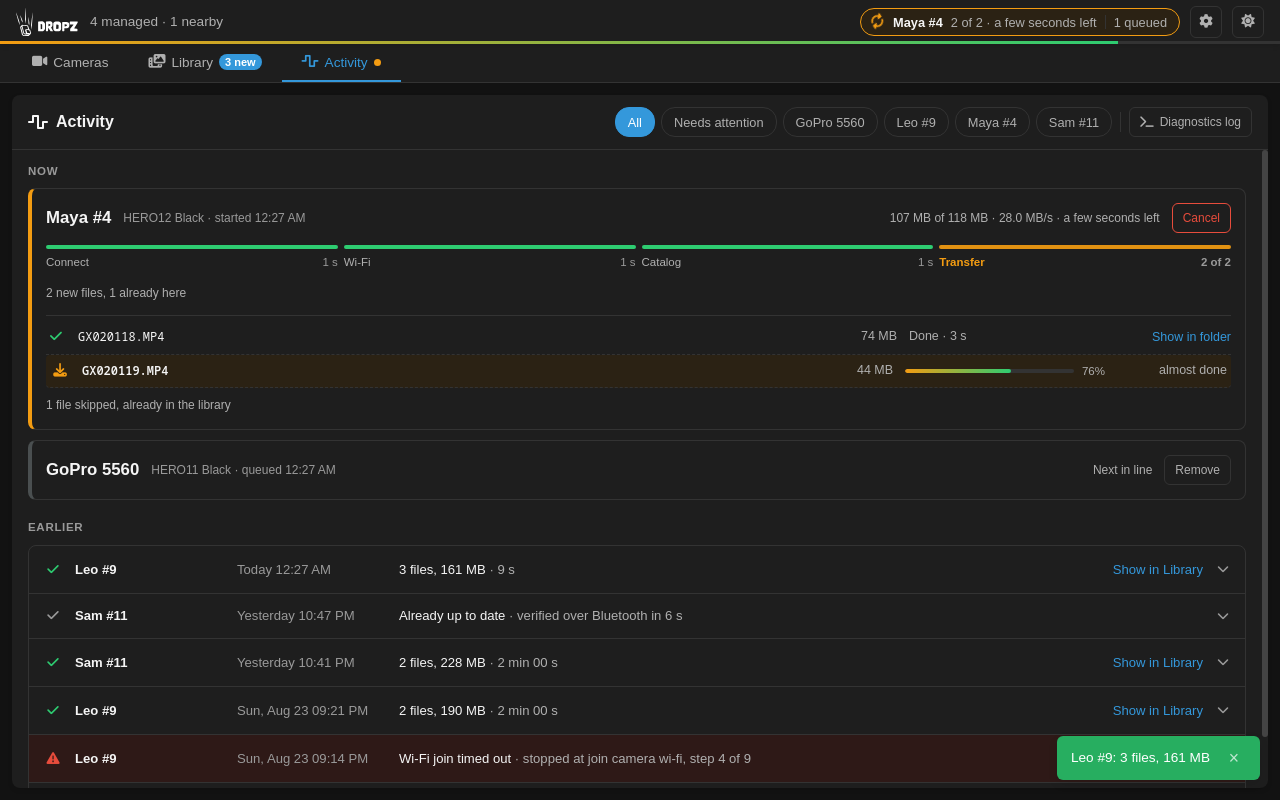The width and height of the screenshot is (1280, 800).
Task: Select the Activity tab
Action: [341, 62]
